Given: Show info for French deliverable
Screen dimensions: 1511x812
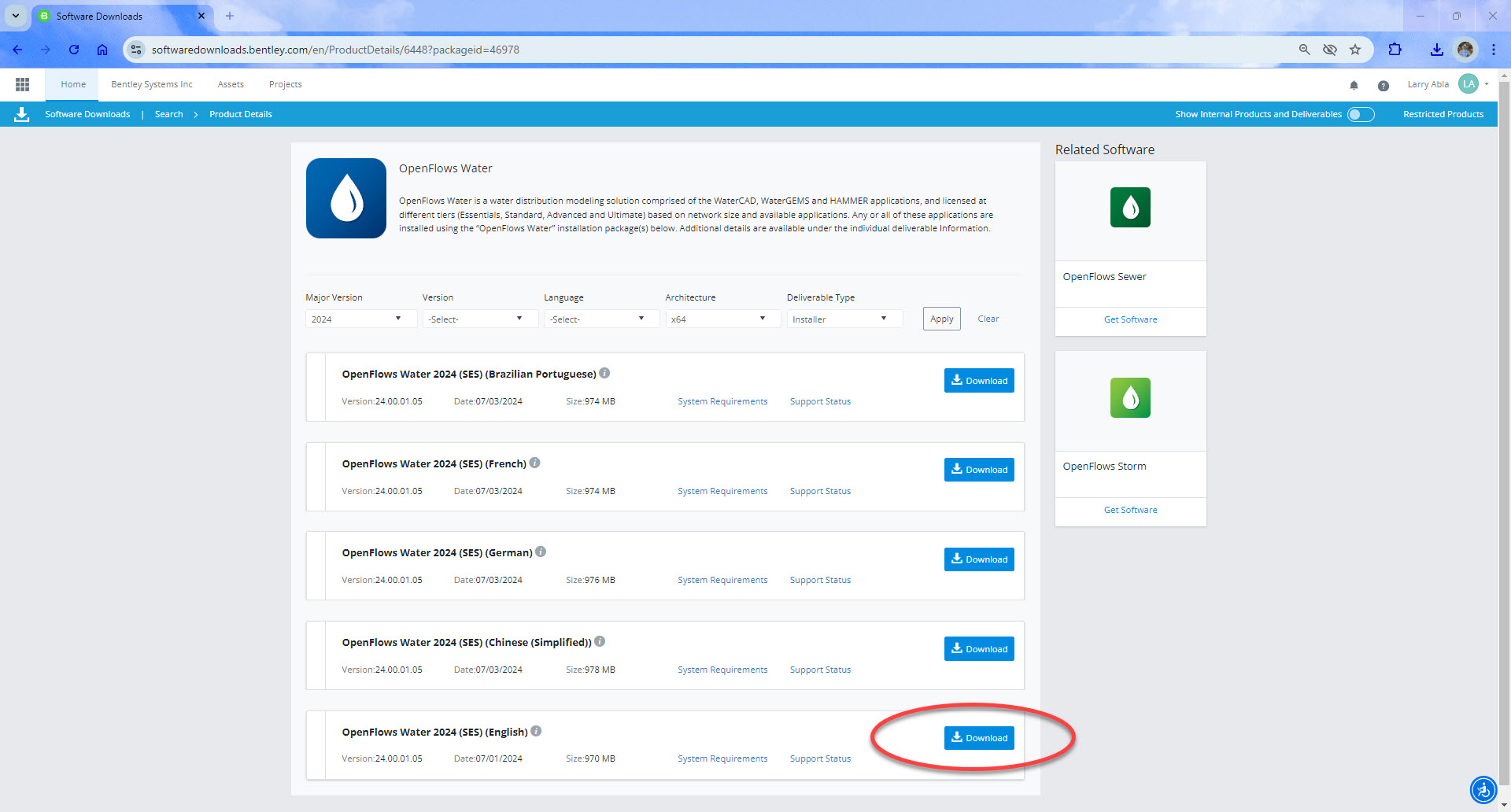Looking at the screenshot, I should [534, 463].
